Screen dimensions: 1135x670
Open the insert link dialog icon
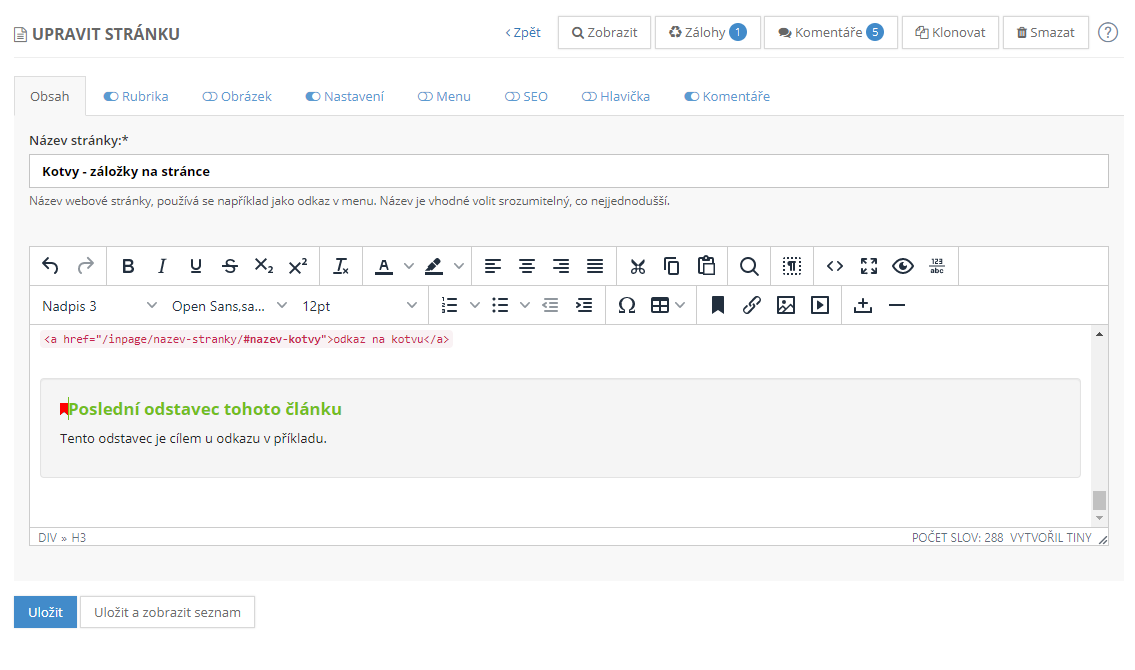coord(752,306)
